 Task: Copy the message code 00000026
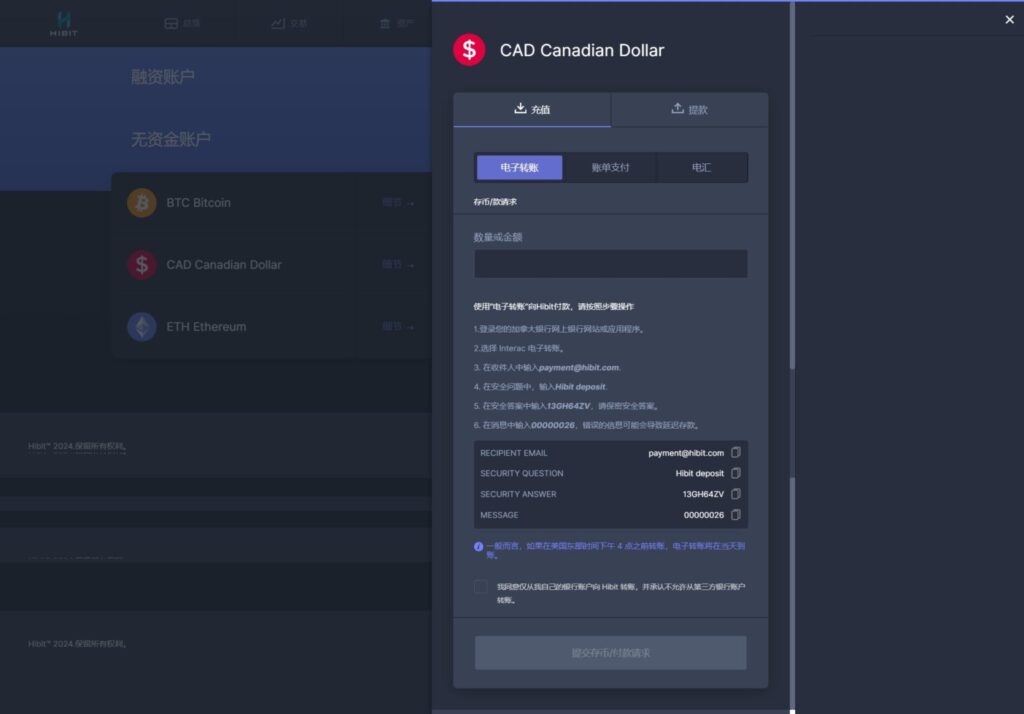pos(736,515)
